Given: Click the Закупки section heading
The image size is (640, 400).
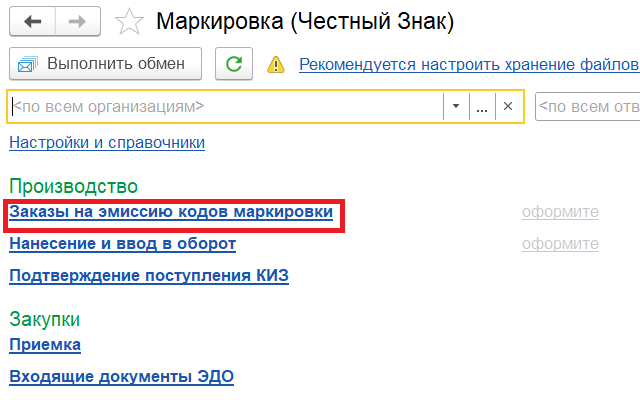Looking at the screenshot, I should click(x=44, y=319).
